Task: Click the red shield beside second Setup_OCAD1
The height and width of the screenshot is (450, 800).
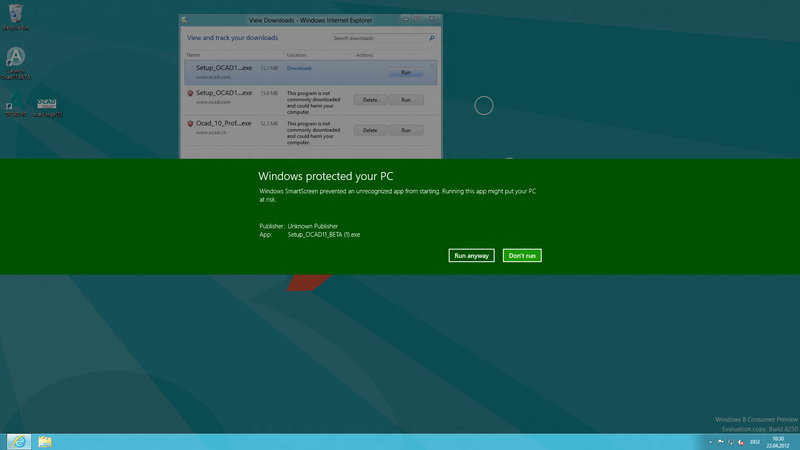Action: tap(190, 93)
